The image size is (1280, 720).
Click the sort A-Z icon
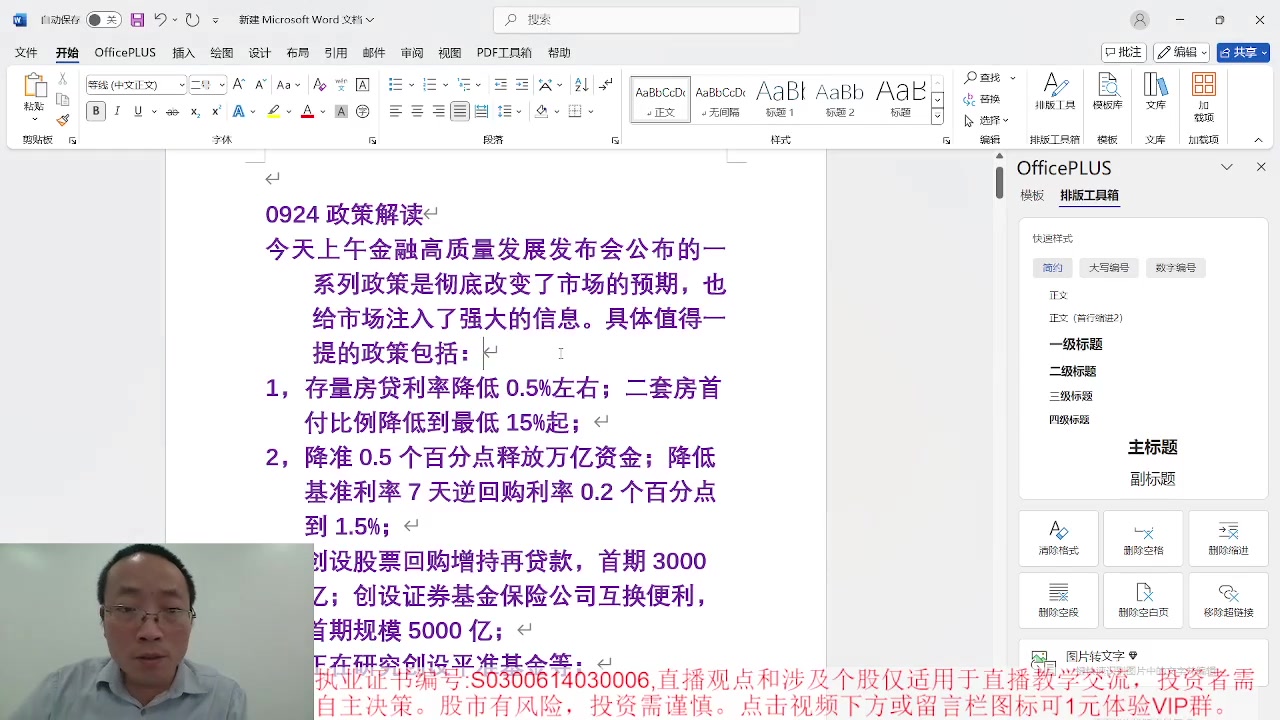click(582, 85)
